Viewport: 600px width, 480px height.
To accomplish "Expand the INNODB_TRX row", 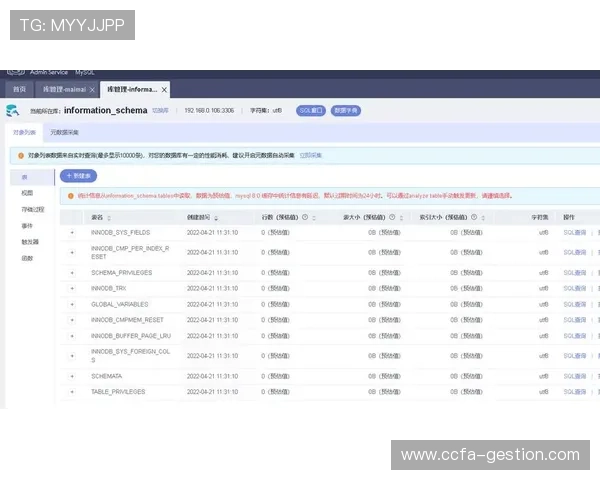I will [72, 289].
